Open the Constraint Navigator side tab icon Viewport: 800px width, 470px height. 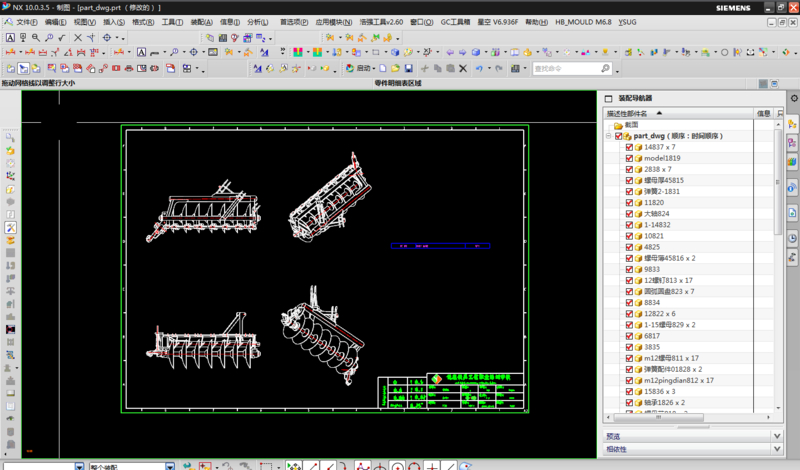[792, 143]
